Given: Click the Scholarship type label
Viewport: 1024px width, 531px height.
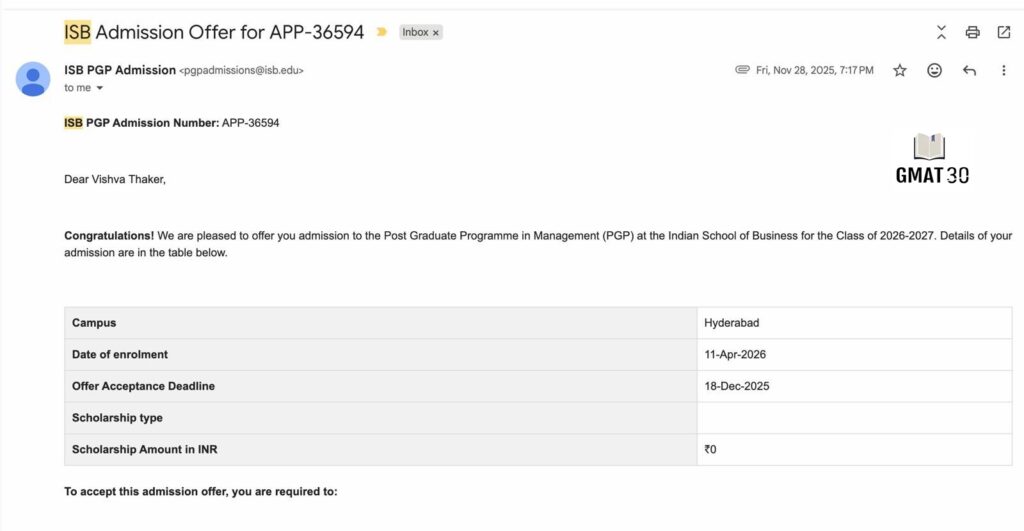Looking at the screenshot, I should pos(117,418).
